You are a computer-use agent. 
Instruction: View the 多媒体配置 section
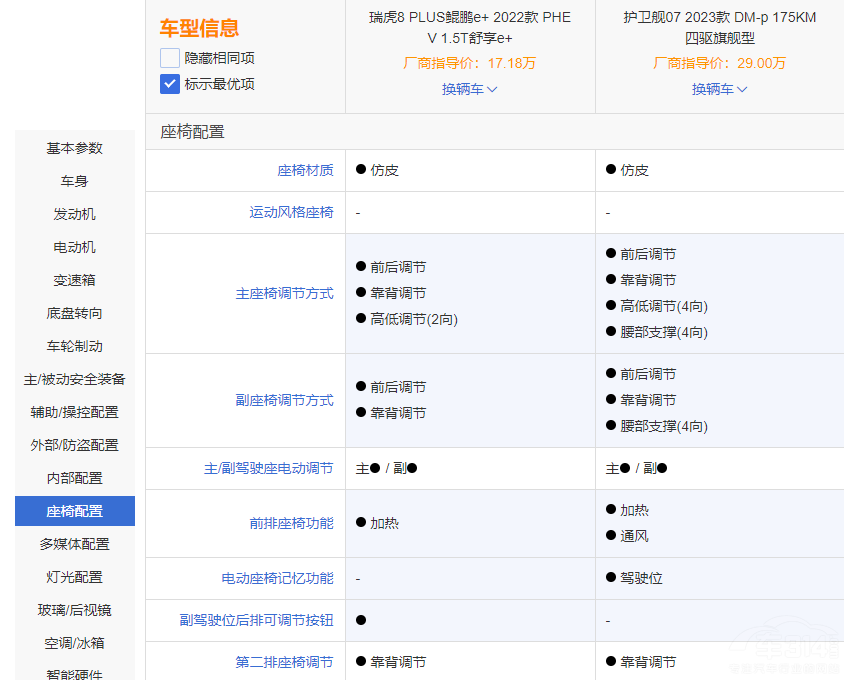click(x=73, y=544)
